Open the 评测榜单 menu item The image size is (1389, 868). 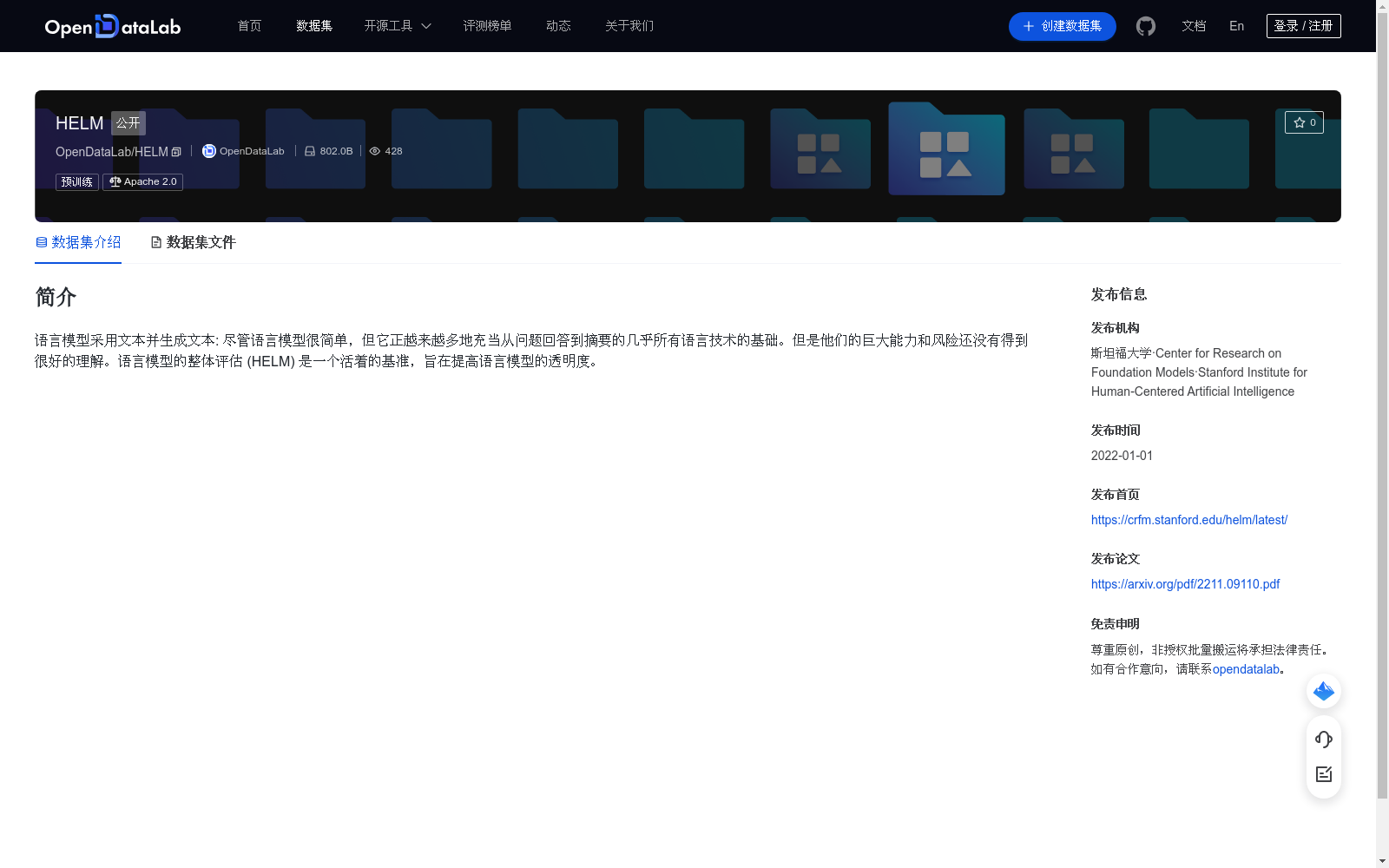click(487, 26)
